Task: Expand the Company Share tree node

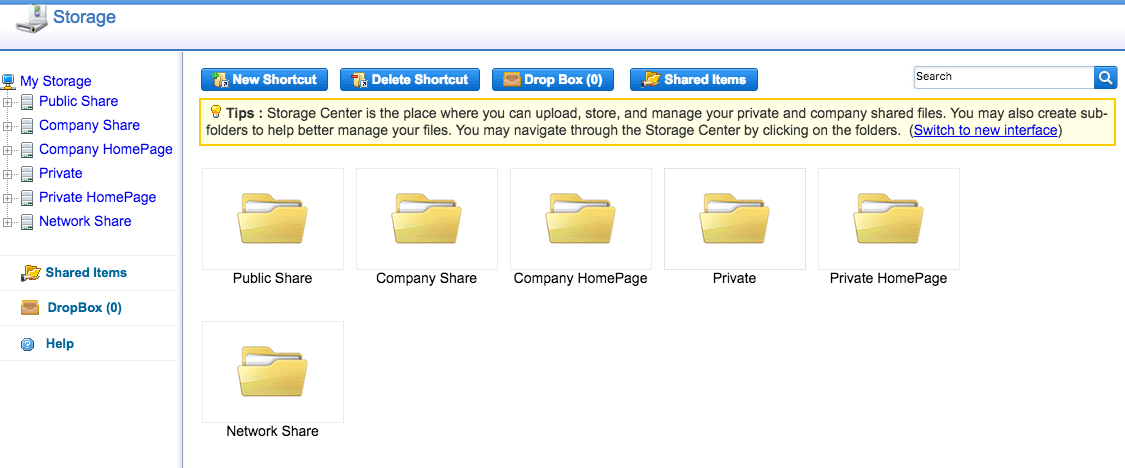Action: pos(8,126)
